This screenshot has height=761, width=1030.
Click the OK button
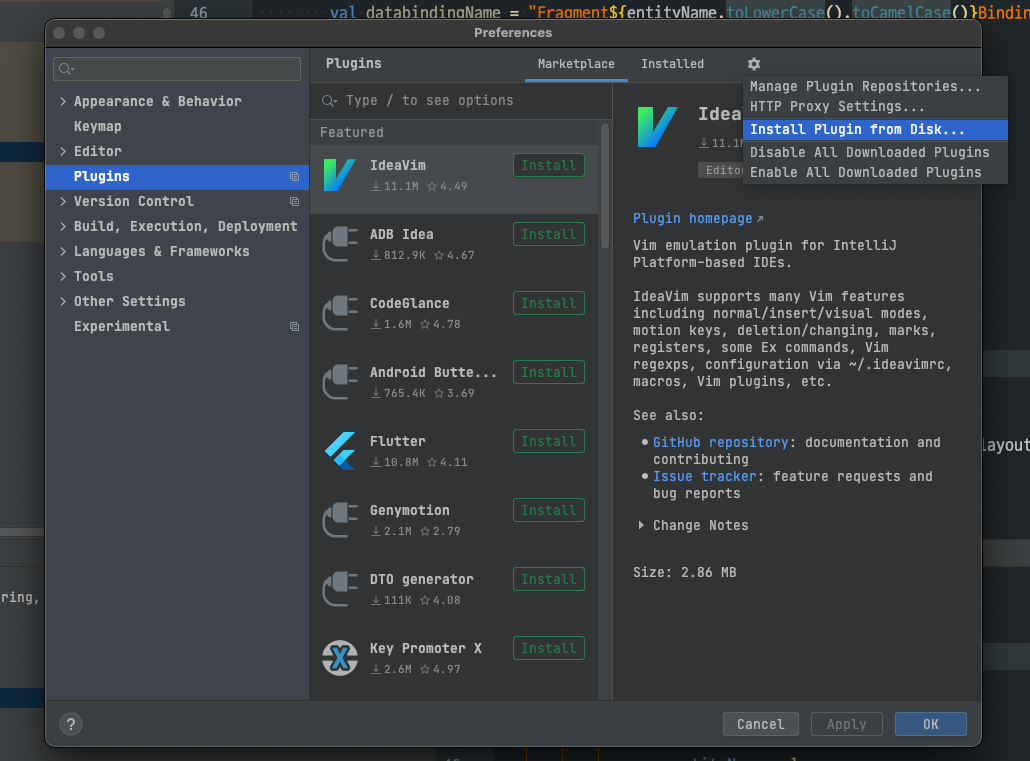[x=930, y=724]
